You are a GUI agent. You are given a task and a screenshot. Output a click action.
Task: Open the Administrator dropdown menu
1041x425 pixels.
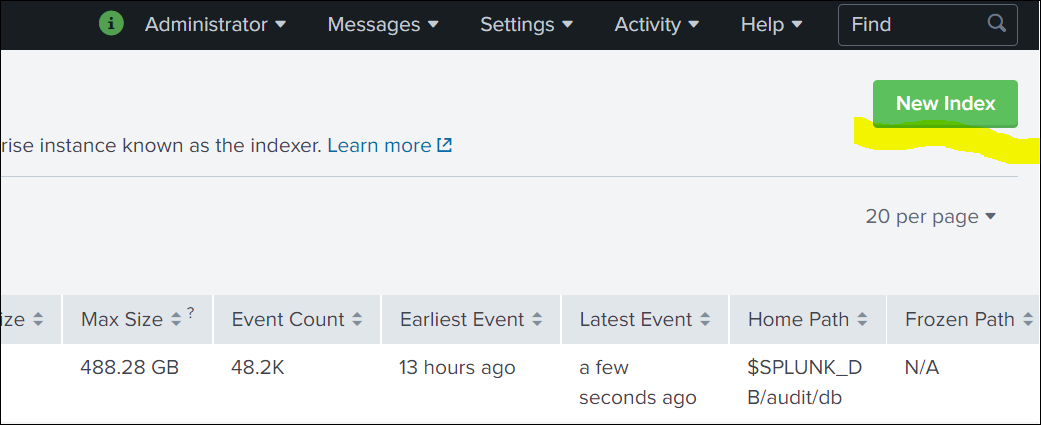[215, 24]
